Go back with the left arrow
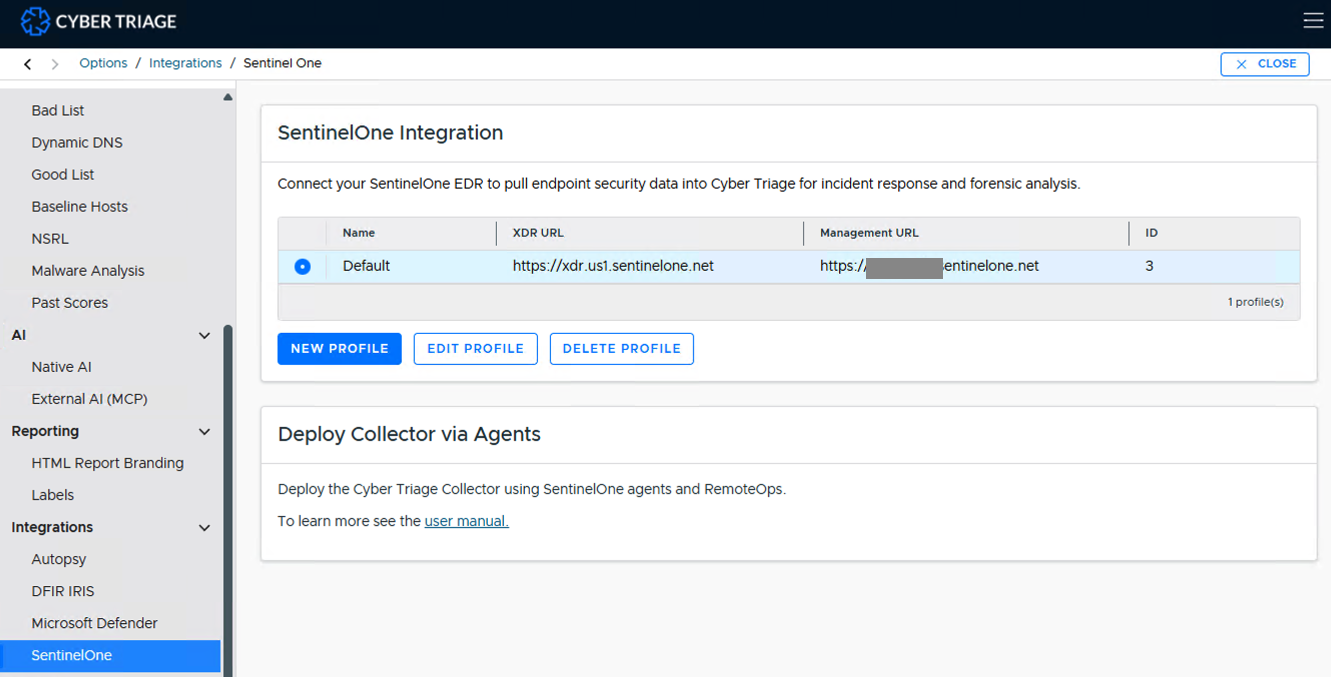 tap(28, 64)
